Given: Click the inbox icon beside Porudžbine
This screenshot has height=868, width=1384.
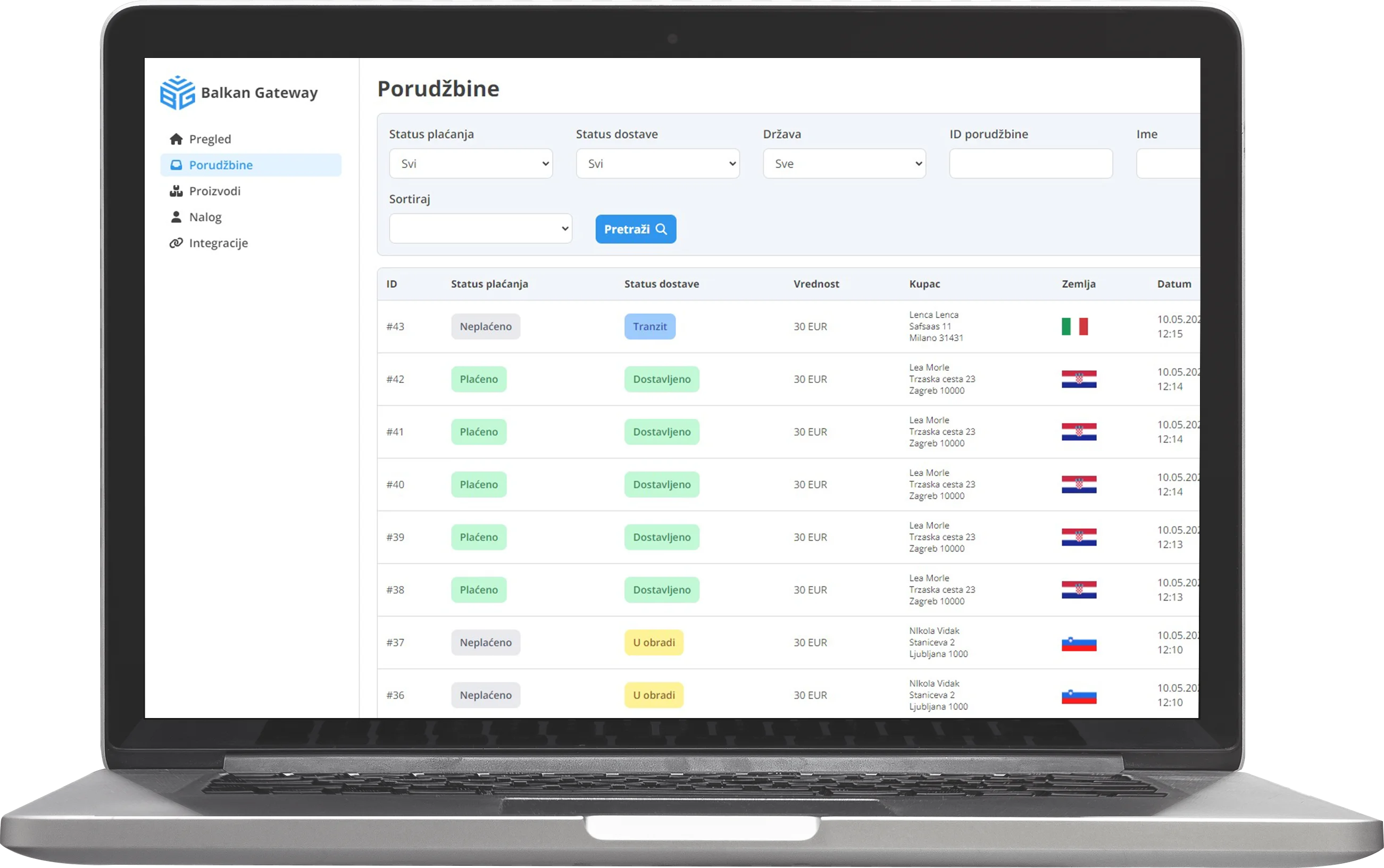Looking at the screenshot, I should (x=176, y=165).
